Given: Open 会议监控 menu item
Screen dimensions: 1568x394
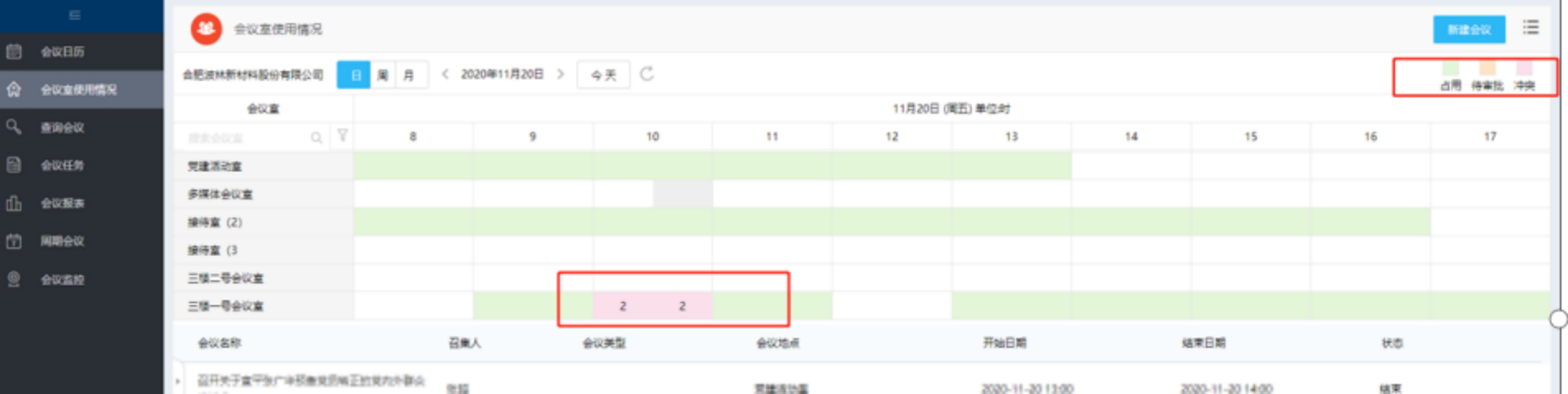Looking at the screenshot, I should [63, 279].
